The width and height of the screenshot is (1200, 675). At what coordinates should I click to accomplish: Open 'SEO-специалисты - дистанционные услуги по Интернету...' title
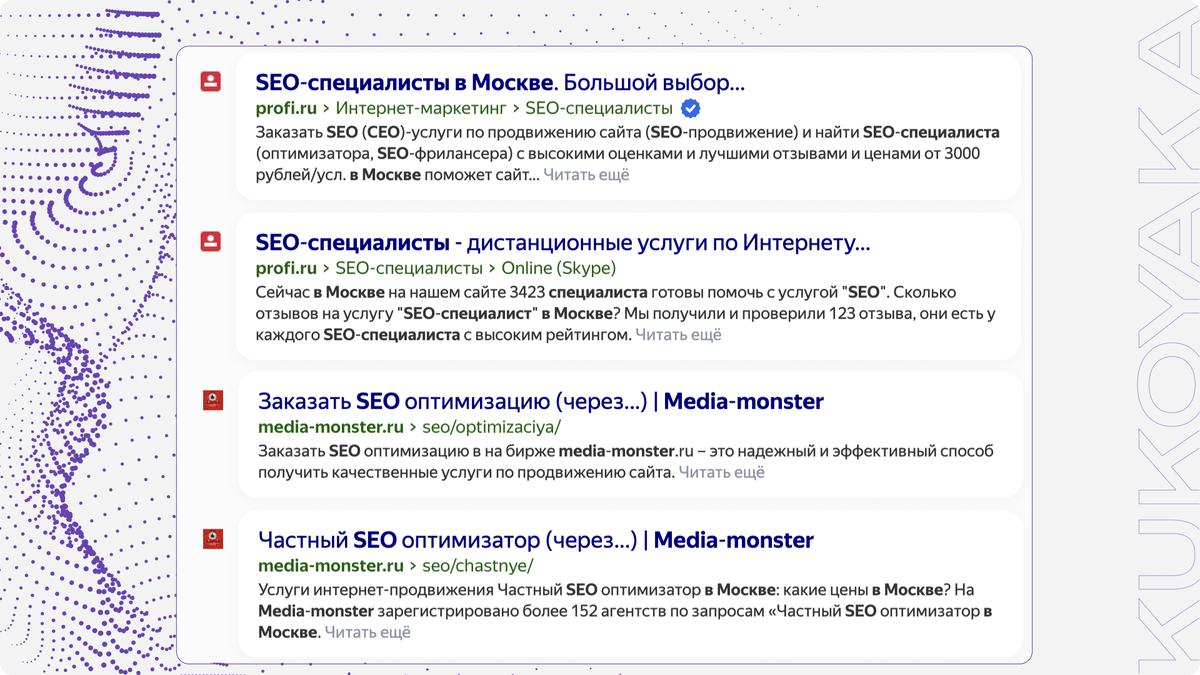click(x=562, y=242)
